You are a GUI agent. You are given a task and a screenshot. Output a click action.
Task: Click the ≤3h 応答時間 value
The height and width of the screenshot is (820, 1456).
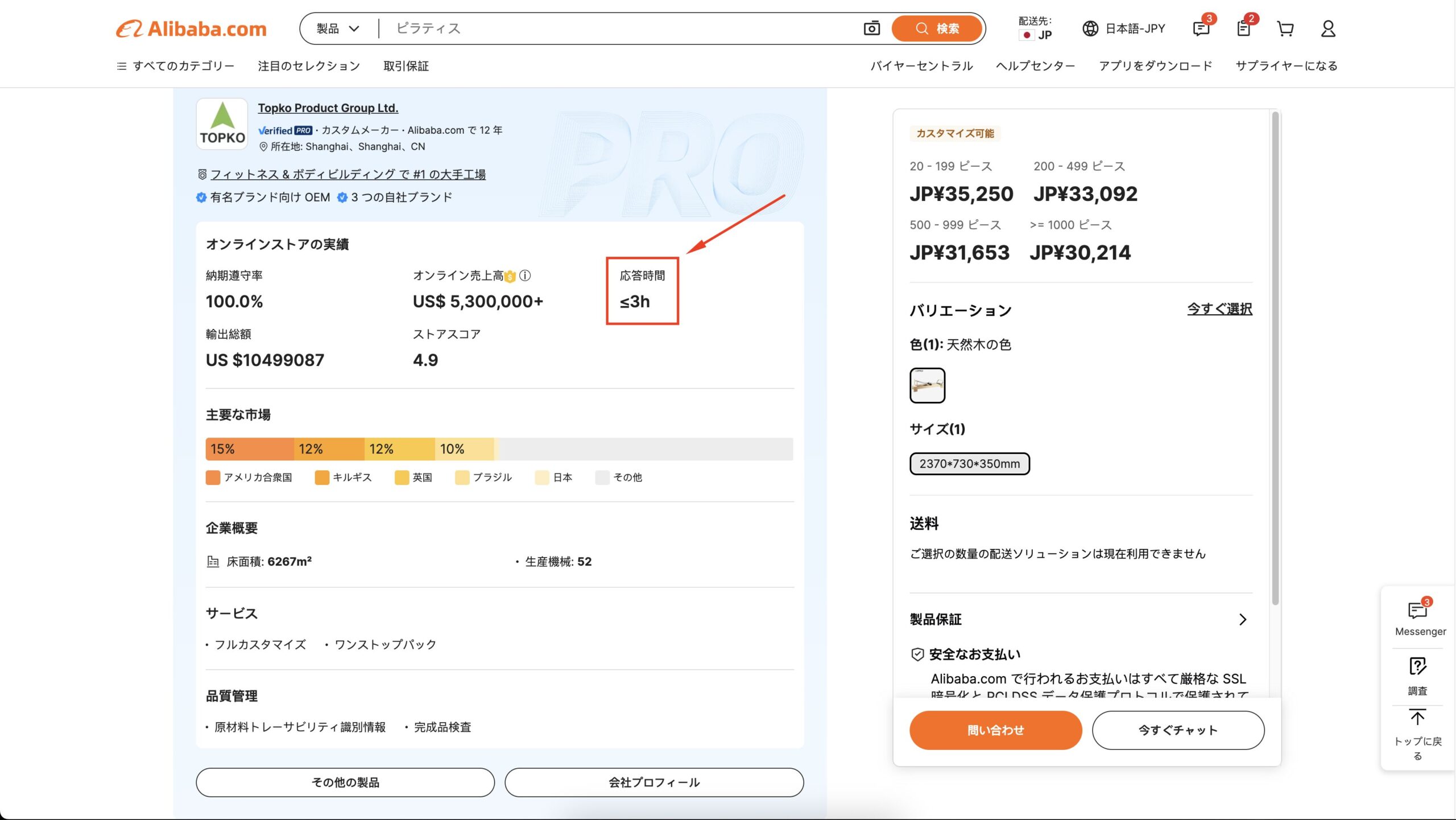coord(635,302)
